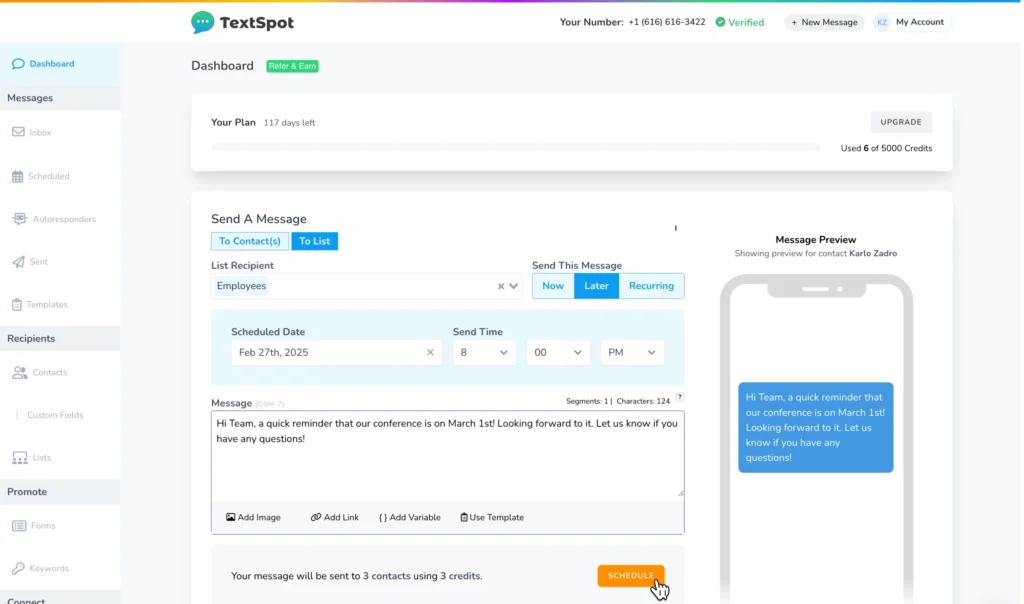Click Use Template in message toolbar
This screenshot has width=1024, height=604.
pyautogui.click(x=492, y=517)
